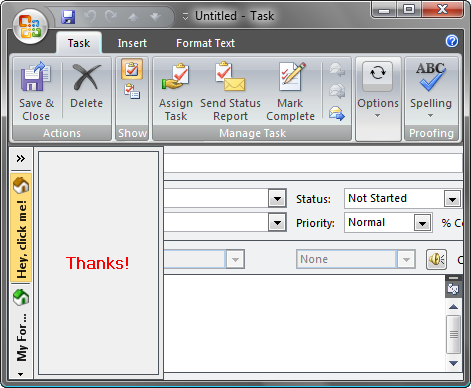
Task: Expand the Options menu arrow
Action: coord(377,116)
